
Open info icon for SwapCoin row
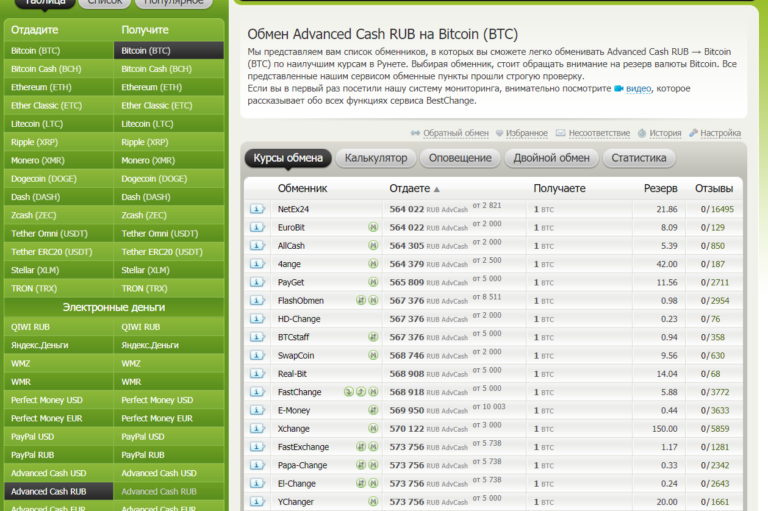[257, 355]
